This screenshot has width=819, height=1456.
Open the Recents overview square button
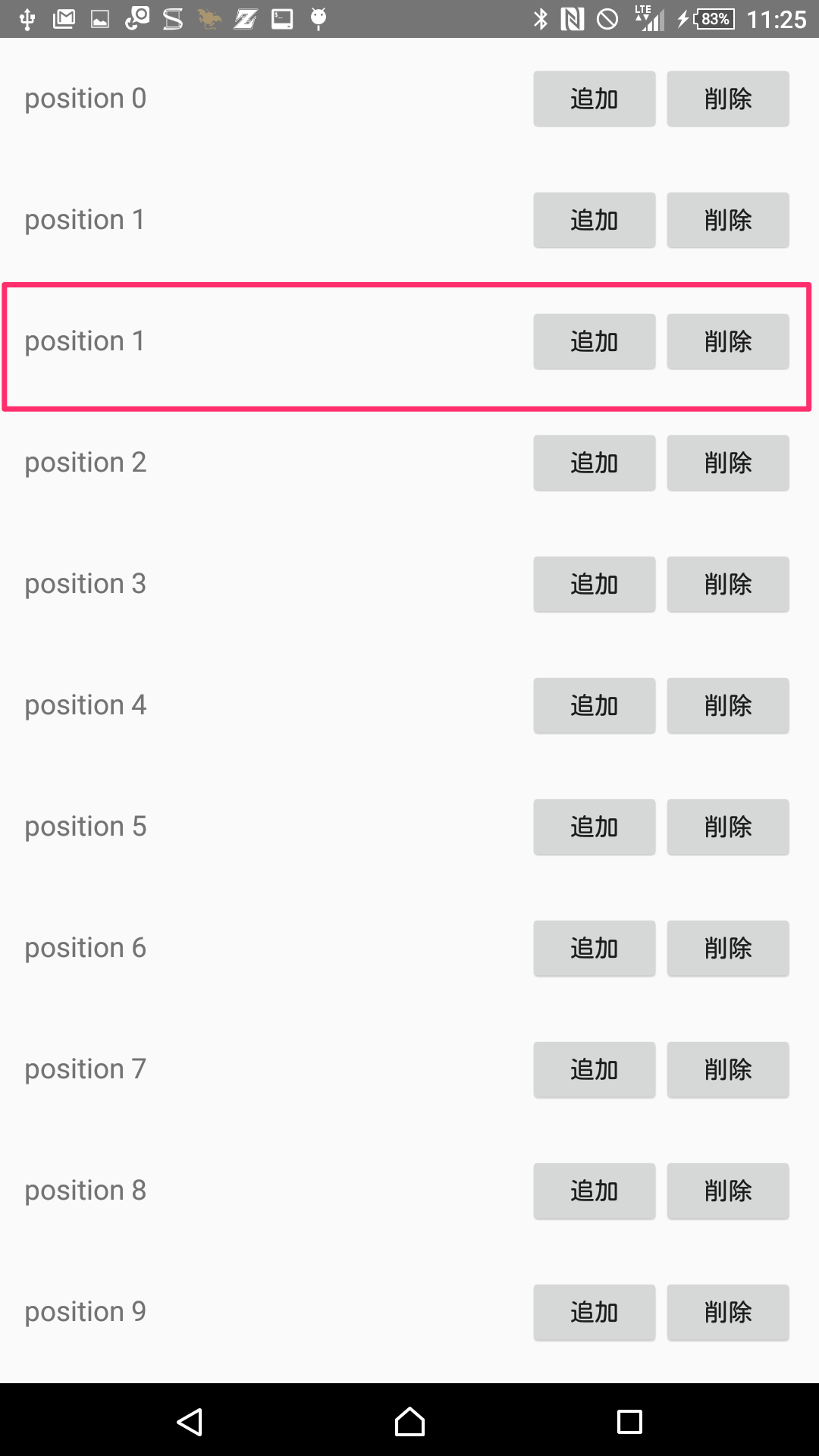tap(629, 1421)
